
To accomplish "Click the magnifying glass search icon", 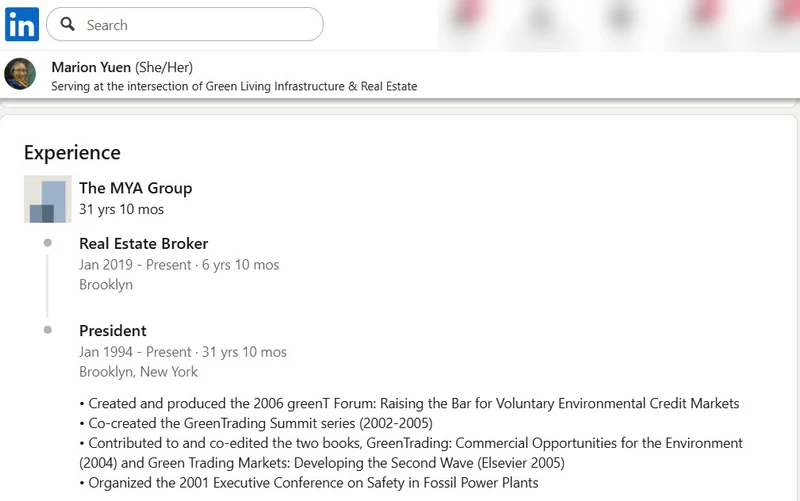I will (x=68, y=25).
